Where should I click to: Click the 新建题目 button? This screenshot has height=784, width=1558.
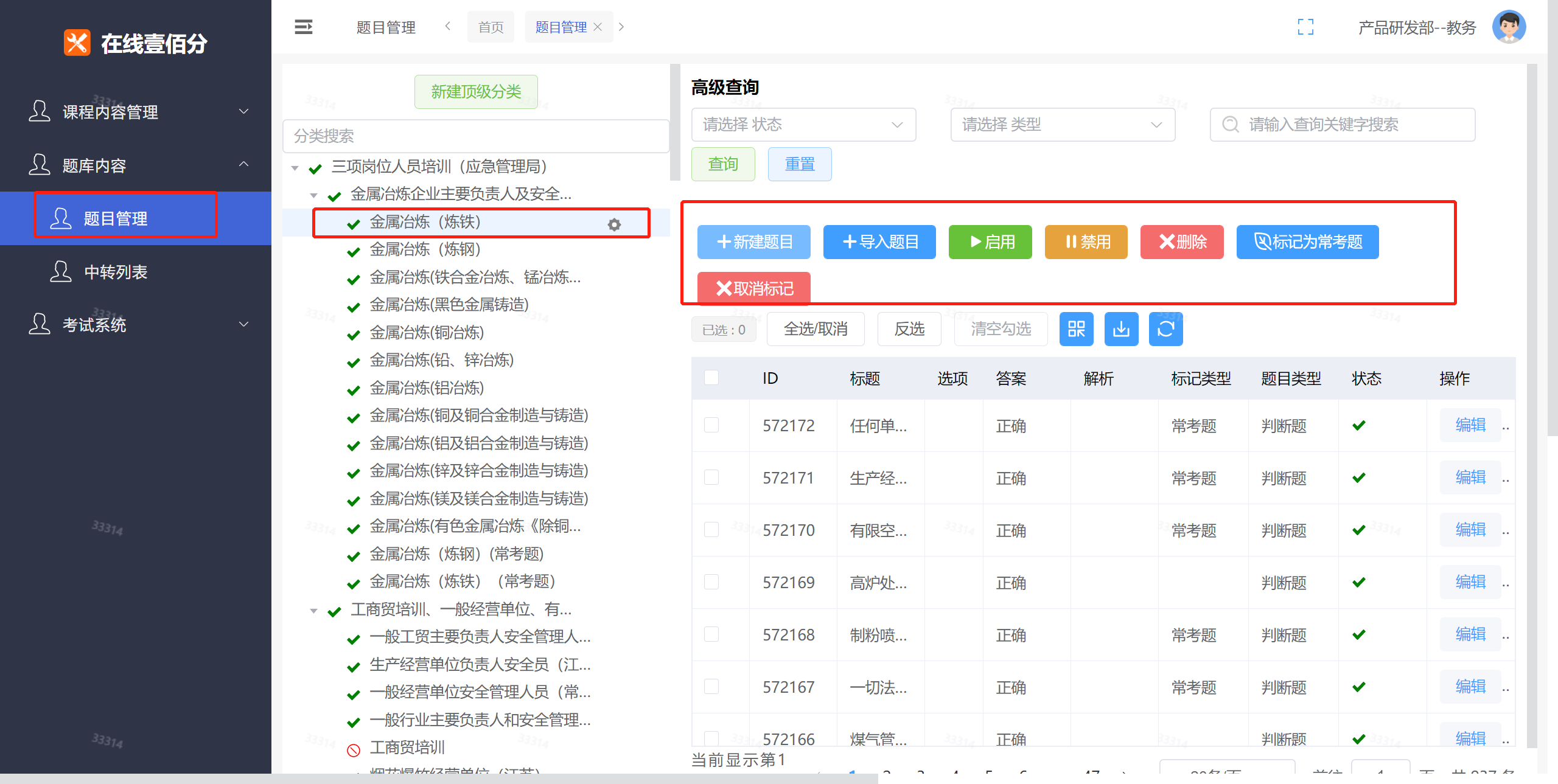tap(754, 241)
